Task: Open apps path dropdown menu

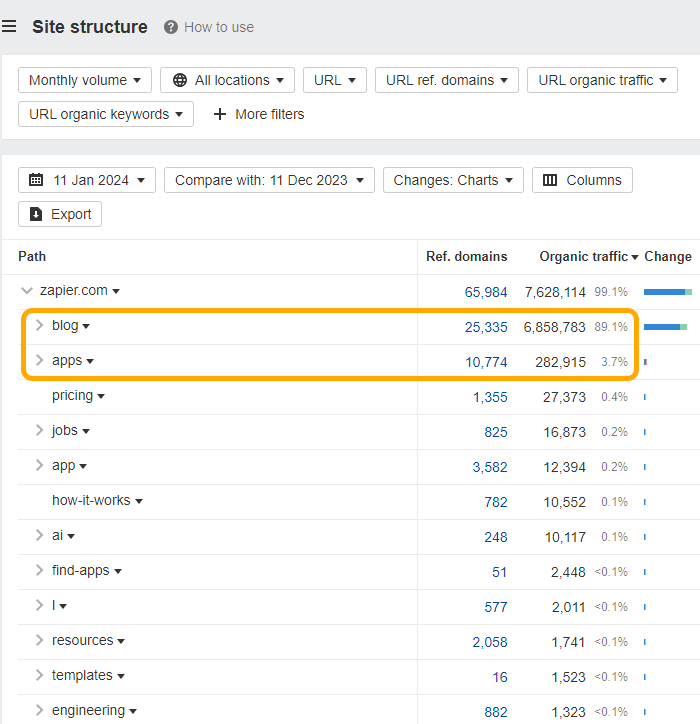Action: click(90, 362)
